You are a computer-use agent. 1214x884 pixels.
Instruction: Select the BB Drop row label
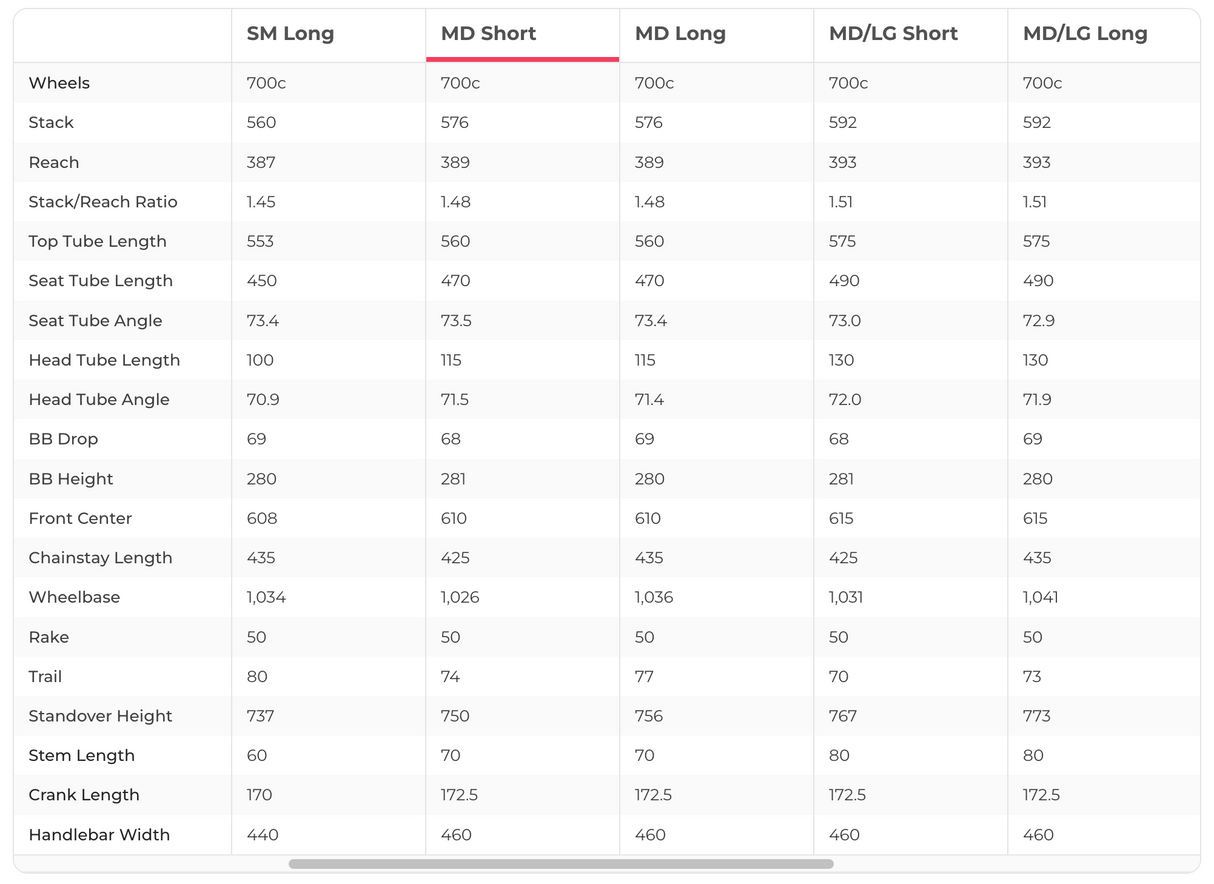coord(63,439)
